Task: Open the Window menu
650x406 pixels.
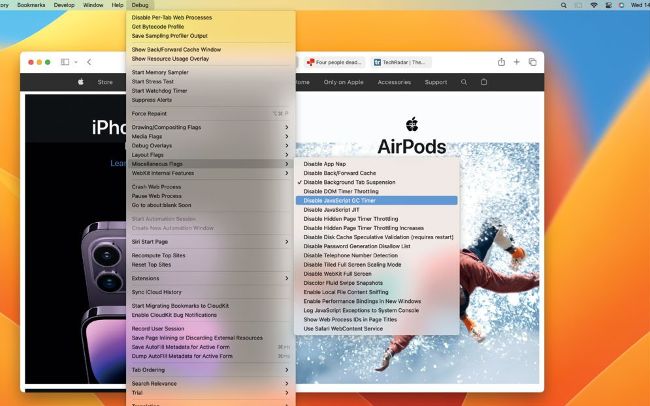Action: [93, 5]
